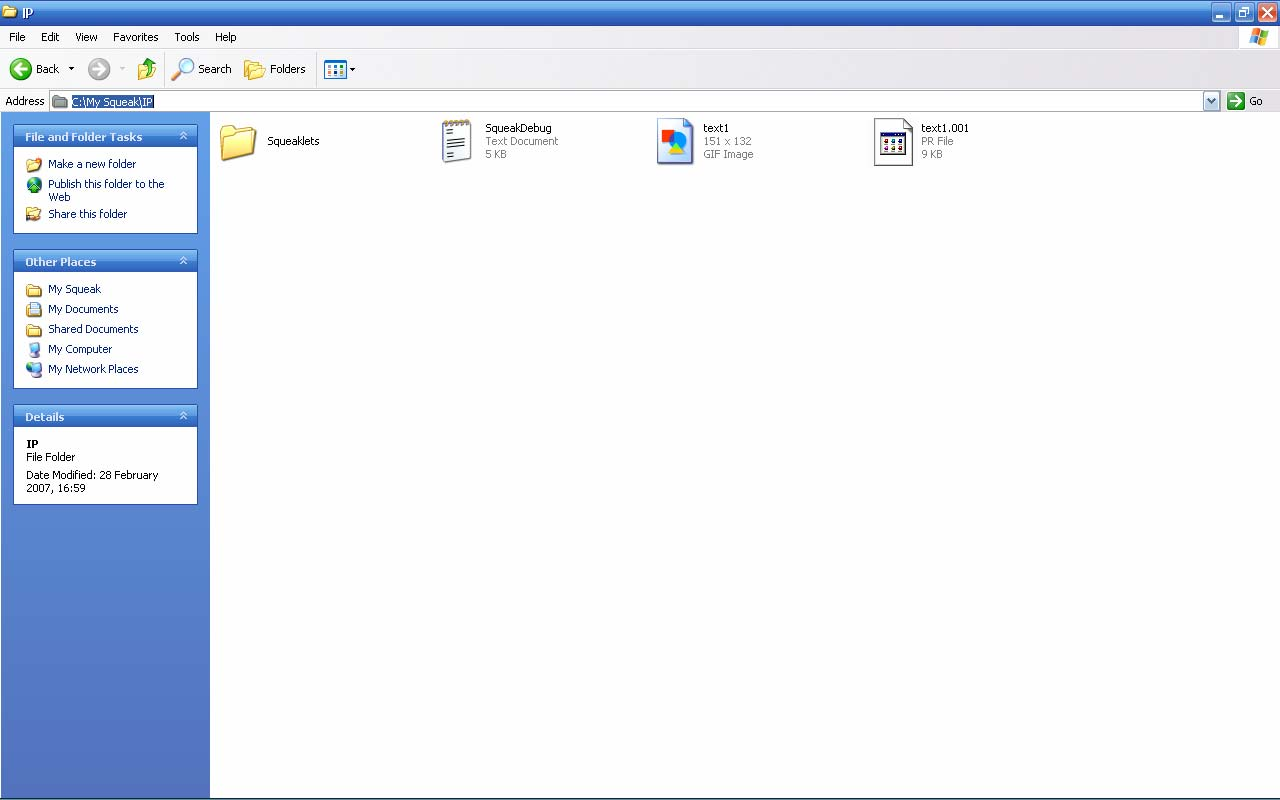
Task: Collapse the Other Places panel
Action: 183,261
